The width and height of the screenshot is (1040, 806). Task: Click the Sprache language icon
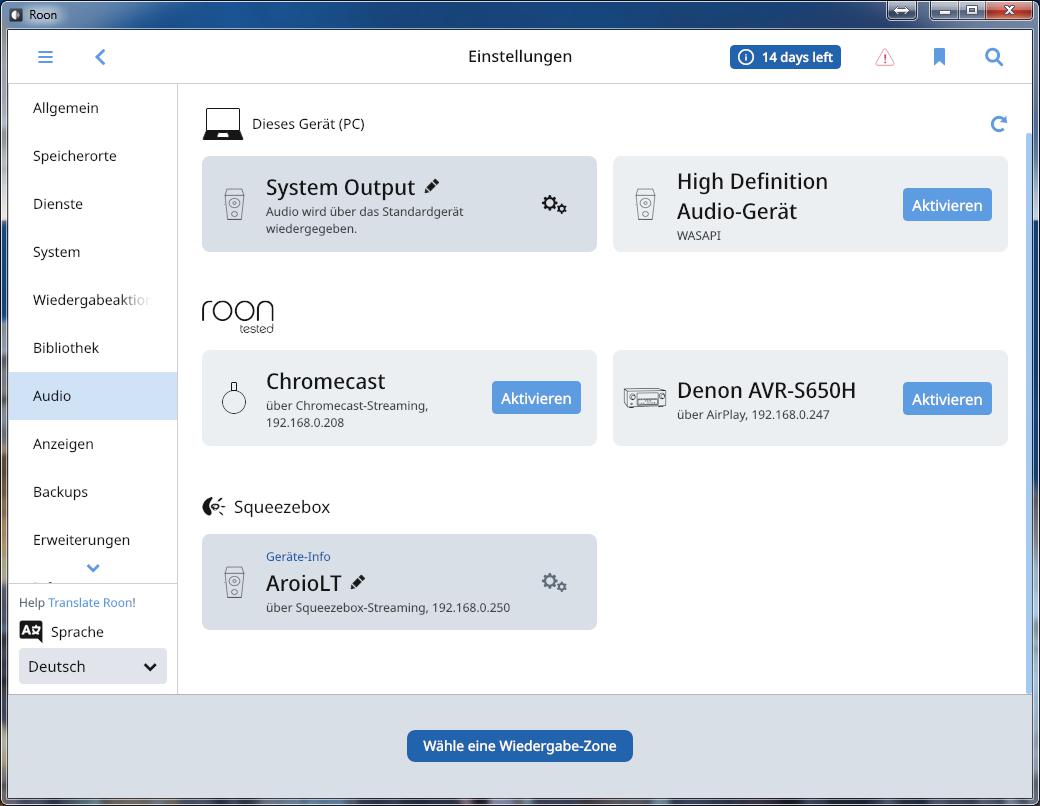[31, 631]
